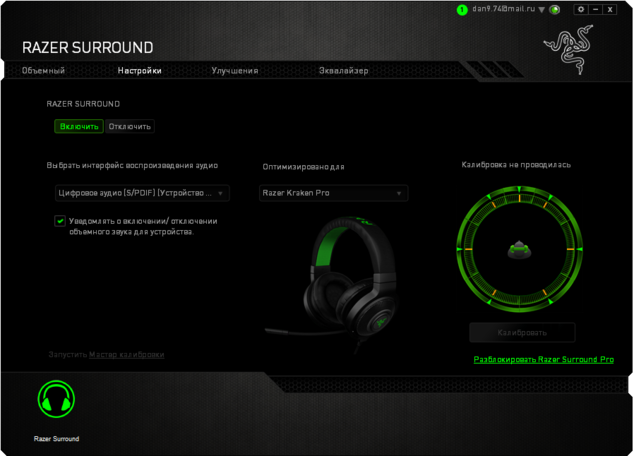The image size is (634, 456).
Task: Click the Выбрать интерфейс воспроизведения аудио label
Action: pyautogui.click(x=132, y=165)
